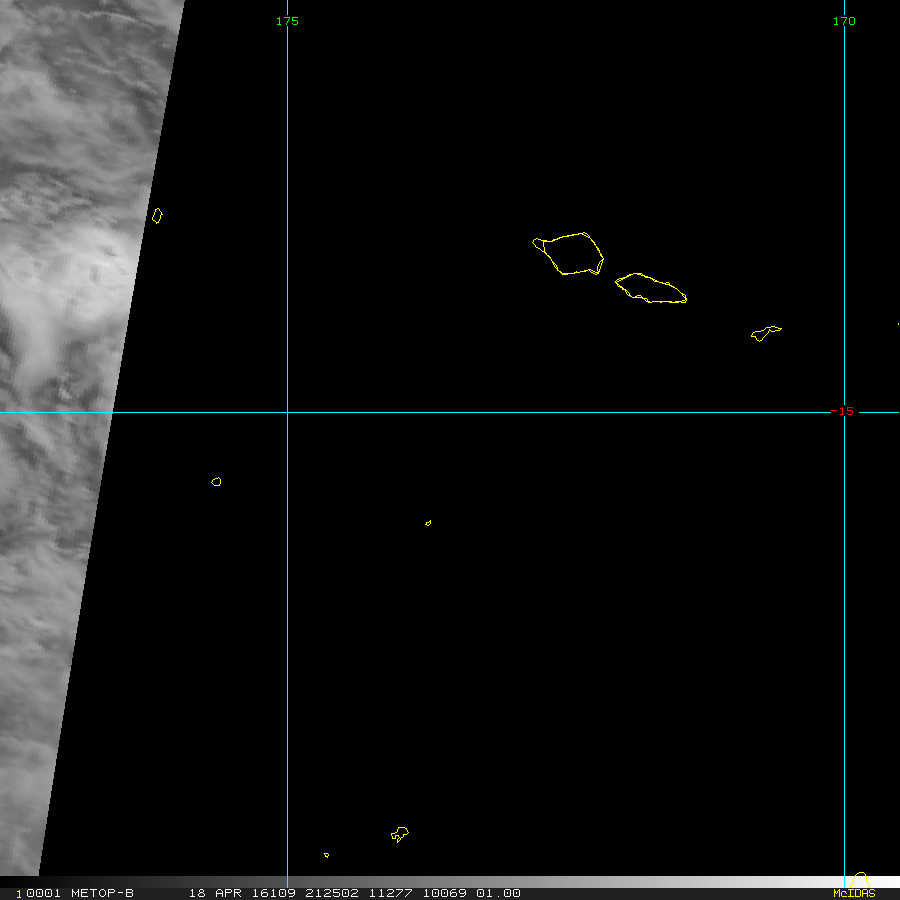Click the second-largest island outline east of Savai'i
This screenshot has width=900, height=900.
[650, 288]
